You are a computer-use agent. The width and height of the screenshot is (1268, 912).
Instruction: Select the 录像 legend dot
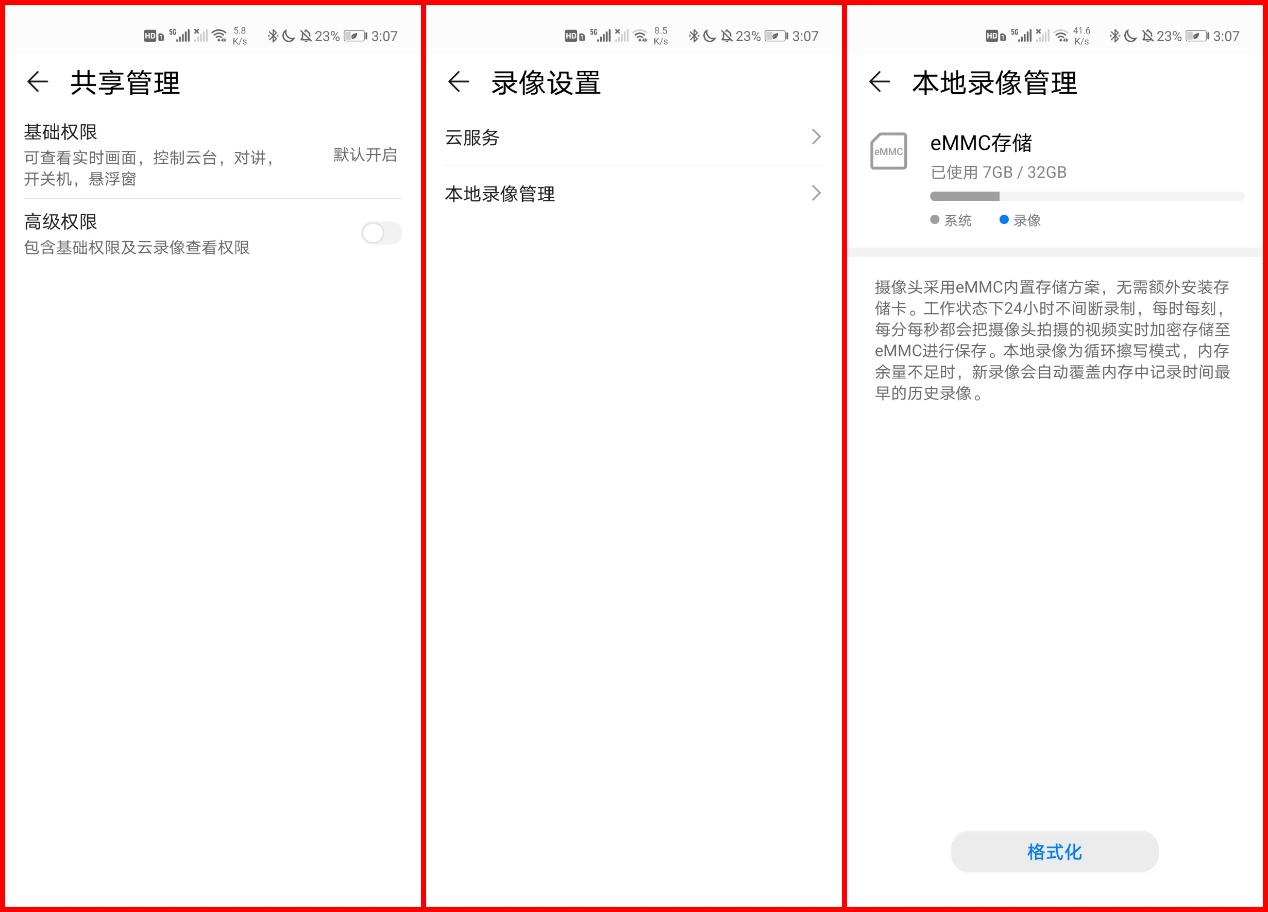click(x=1003, y=220)
